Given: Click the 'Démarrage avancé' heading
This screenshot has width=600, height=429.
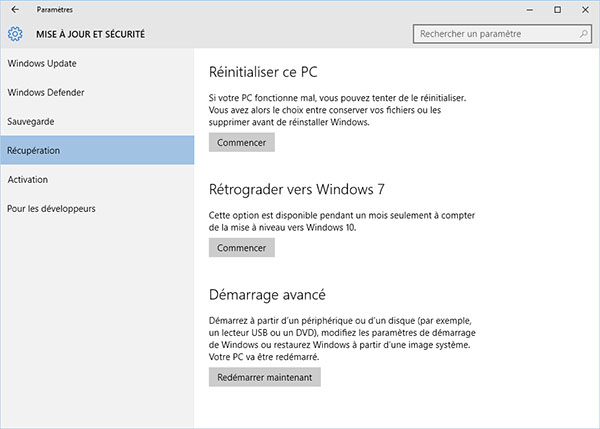Looking at the screenshot, I should [x=267, y=295].
